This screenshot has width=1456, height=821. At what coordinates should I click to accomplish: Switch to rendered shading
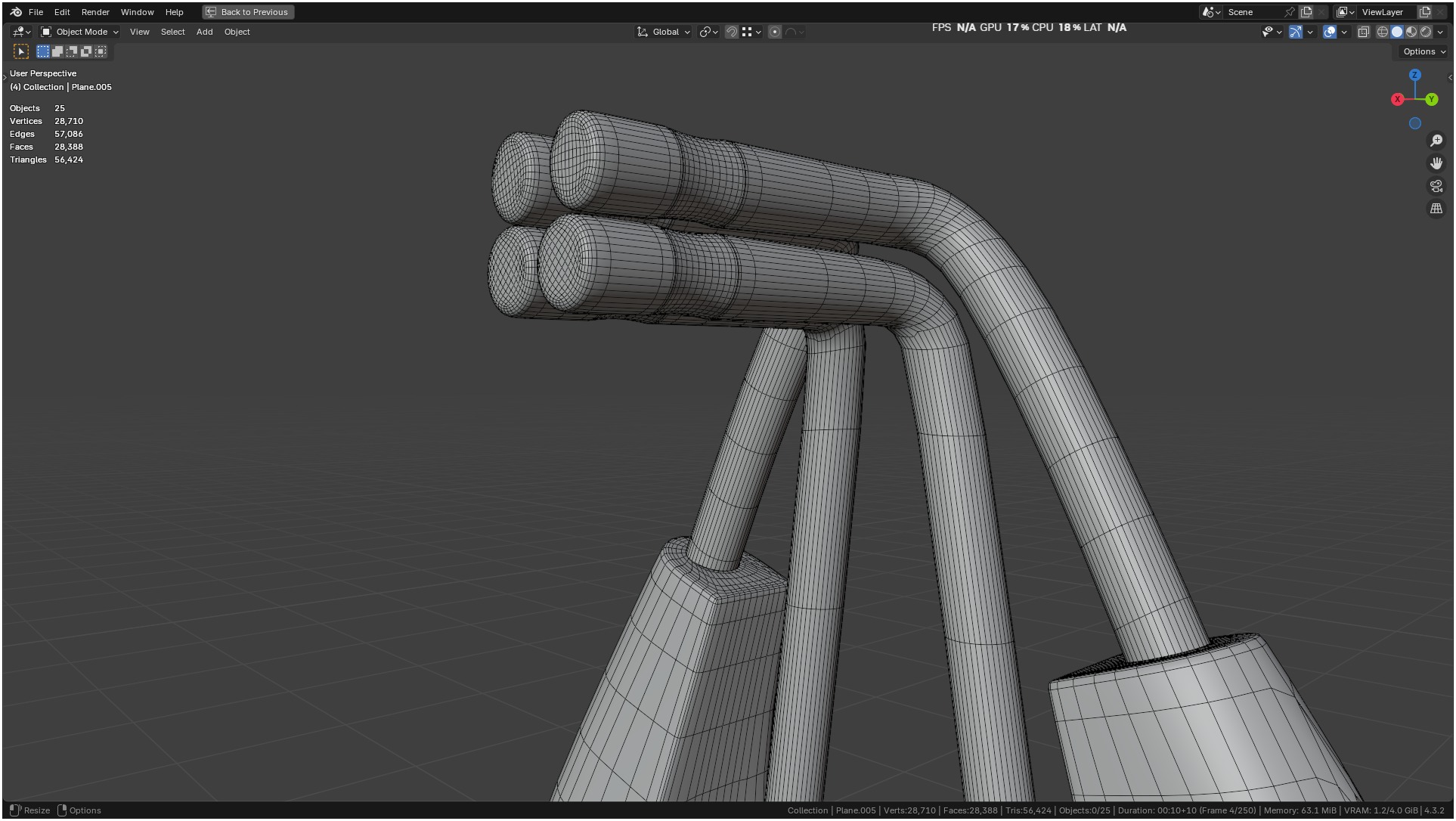tap(1426, 32)
